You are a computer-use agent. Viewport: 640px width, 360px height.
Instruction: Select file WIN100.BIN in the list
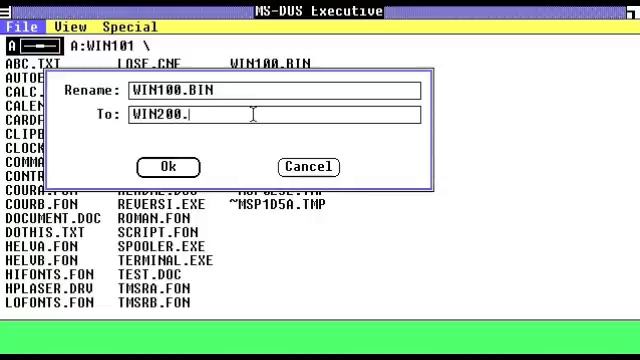pos(270,64)
